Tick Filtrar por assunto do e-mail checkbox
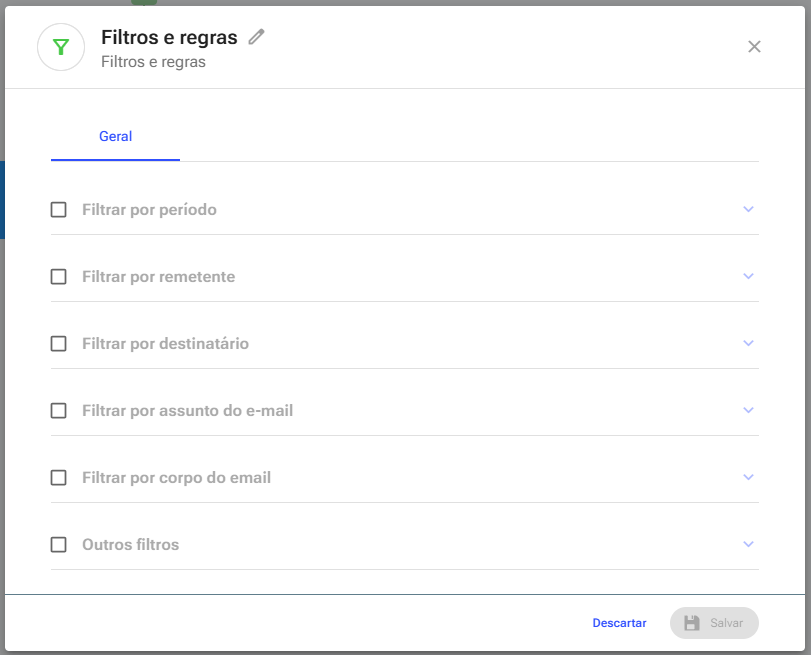Screen dimensions: 811x655 pos(58,411)
